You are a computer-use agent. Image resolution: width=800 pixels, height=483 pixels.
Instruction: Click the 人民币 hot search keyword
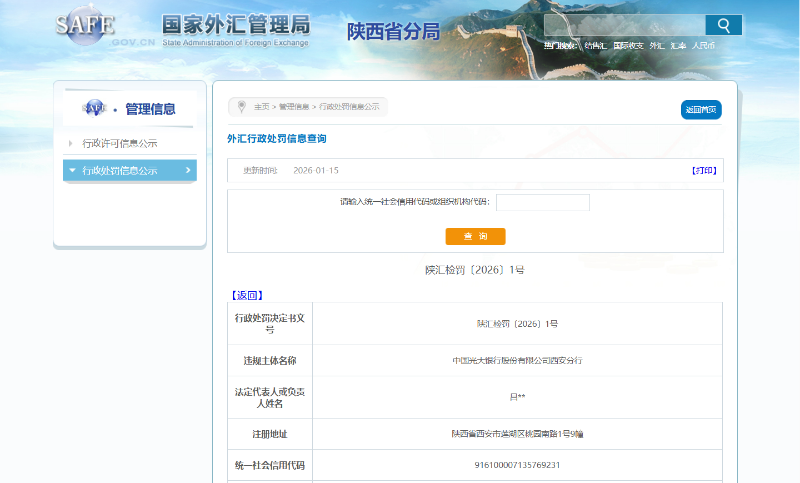(x=704, y=46)
